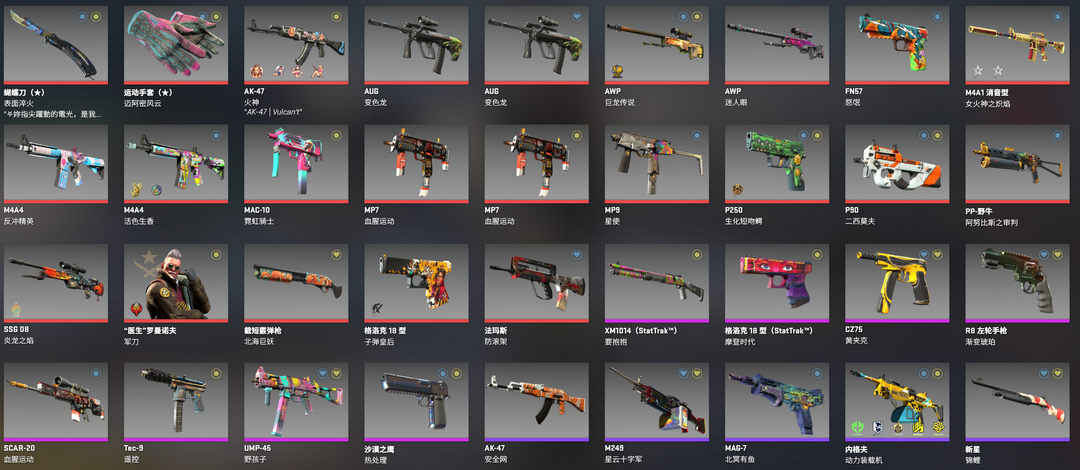The height and width of the screenshot is (470, 1080).
Task: Open the AK-47 安全网 item thumbnail
Action: [537, 402]
